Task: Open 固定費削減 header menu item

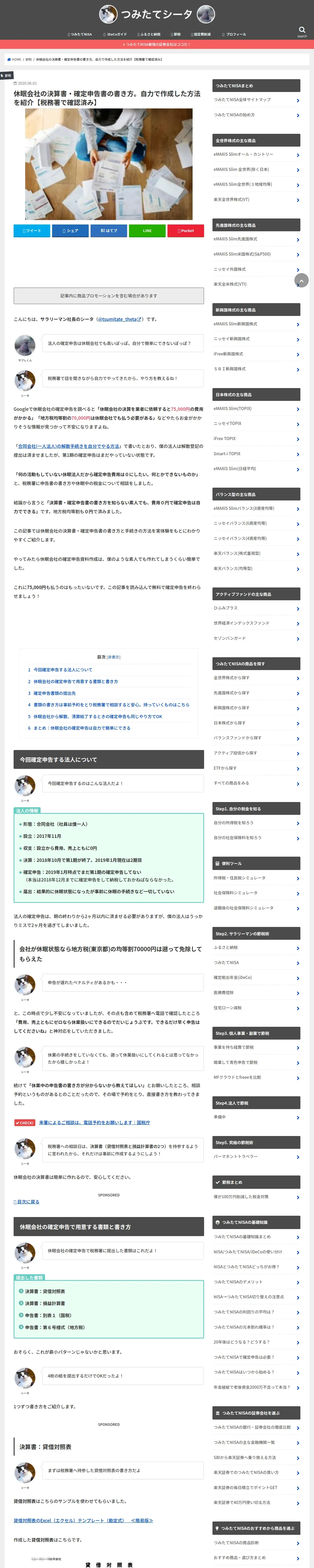Action: [201, 35]
